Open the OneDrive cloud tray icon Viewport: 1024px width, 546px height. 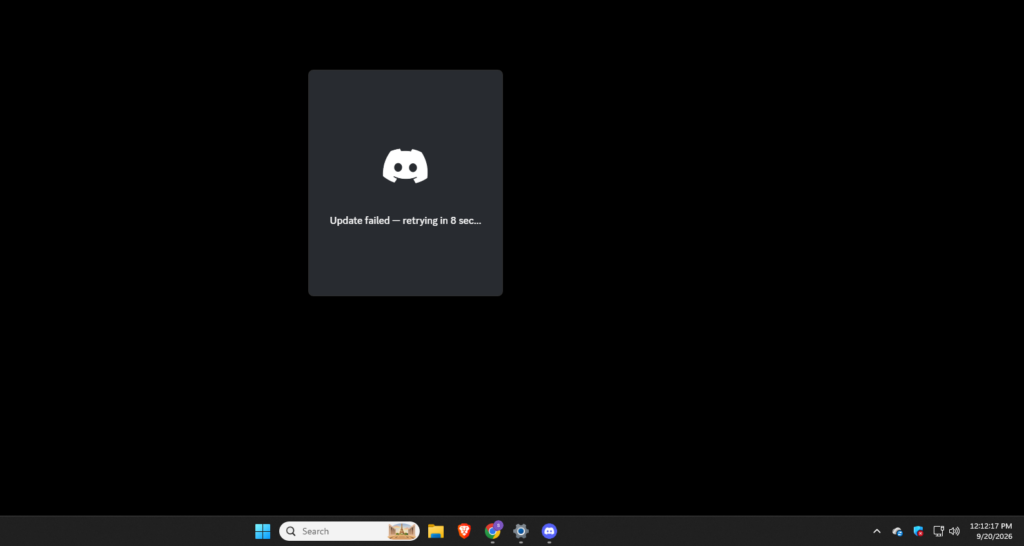click(x=898, y=531)
